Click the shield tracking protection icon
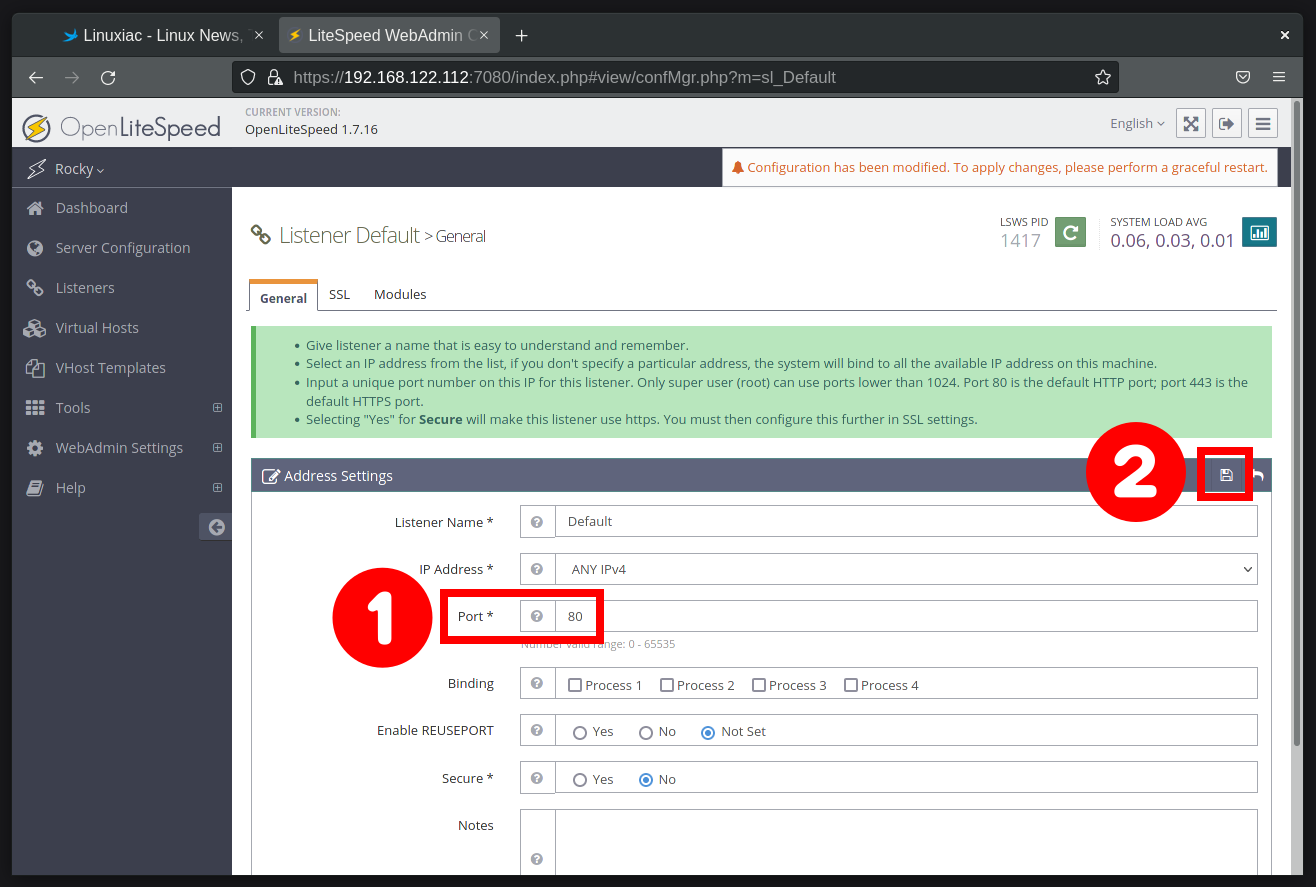Viewport: 1316px width, 887px height. click(249, 77)
